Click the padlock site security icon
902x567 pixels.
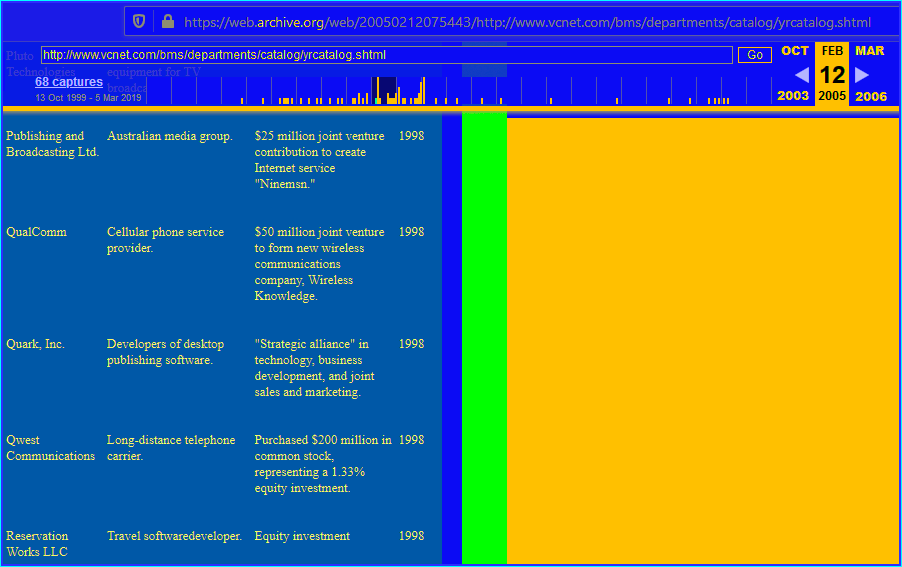pyautogui.click(x=168, y=22)
